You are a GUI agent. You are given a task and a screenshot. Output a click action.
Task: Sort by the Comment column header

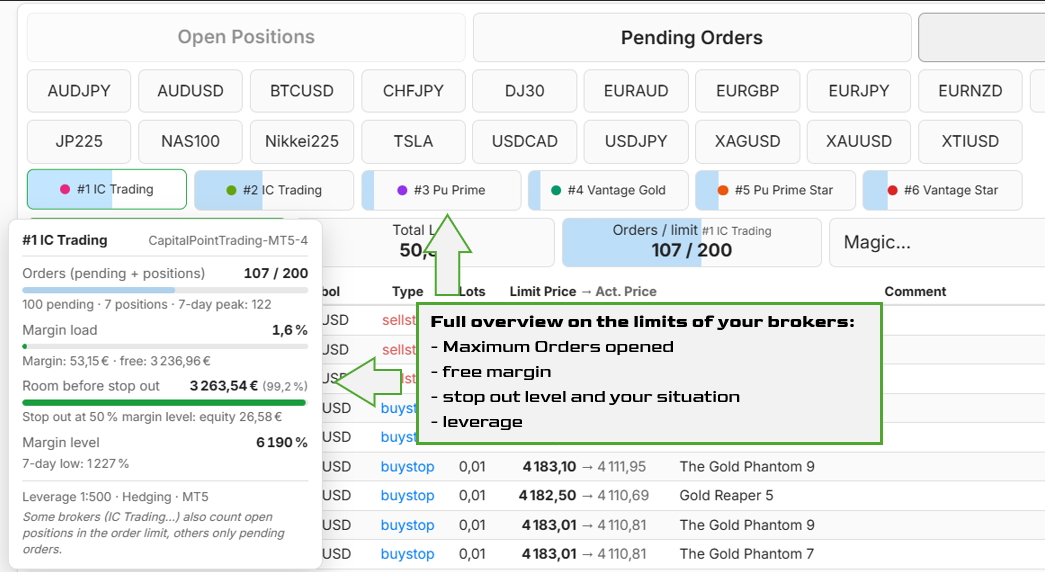click(915, 291)
